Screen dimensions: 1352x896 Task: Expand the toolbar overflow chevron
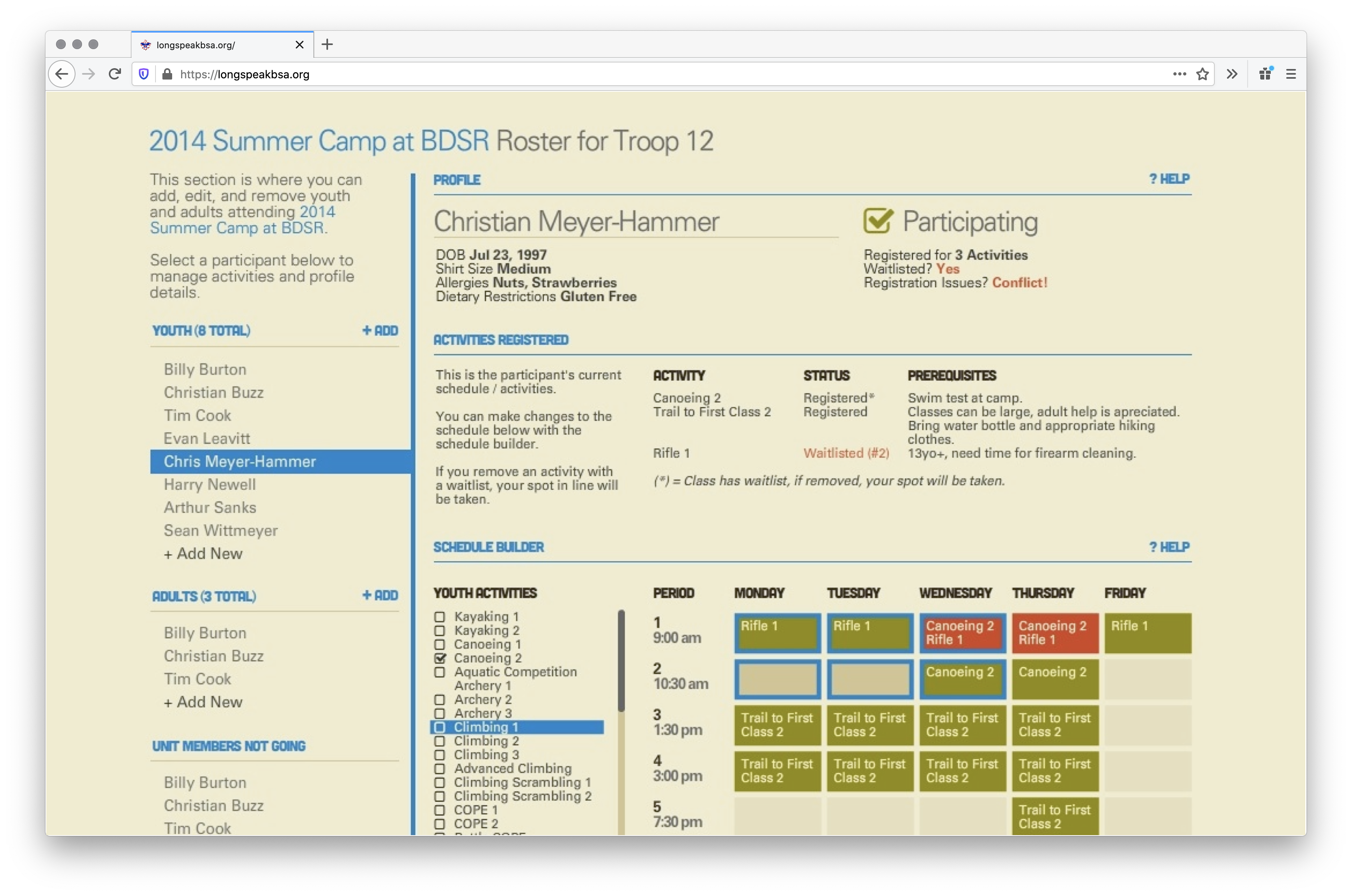(x=1232, y=74)
